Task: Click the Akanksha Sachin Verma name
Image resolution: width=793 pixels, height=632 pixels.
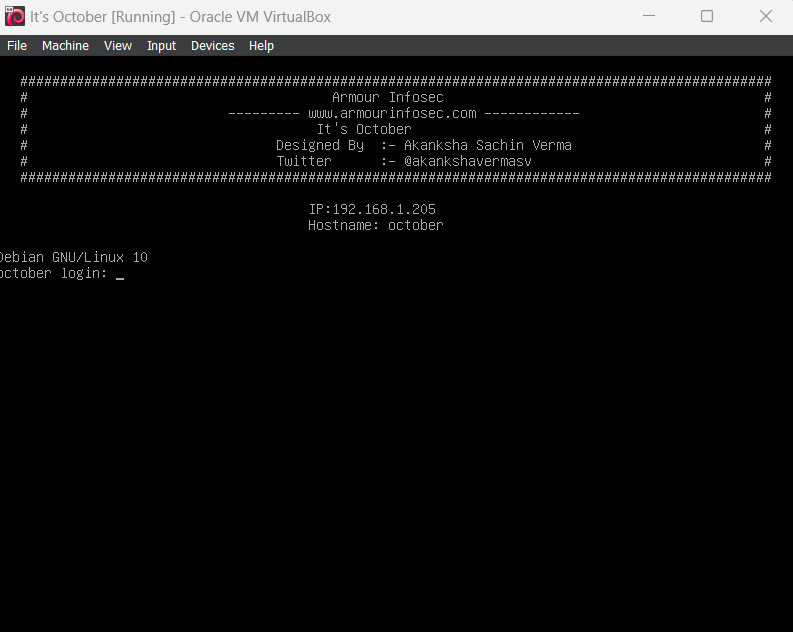Action: tap(488, 145)
